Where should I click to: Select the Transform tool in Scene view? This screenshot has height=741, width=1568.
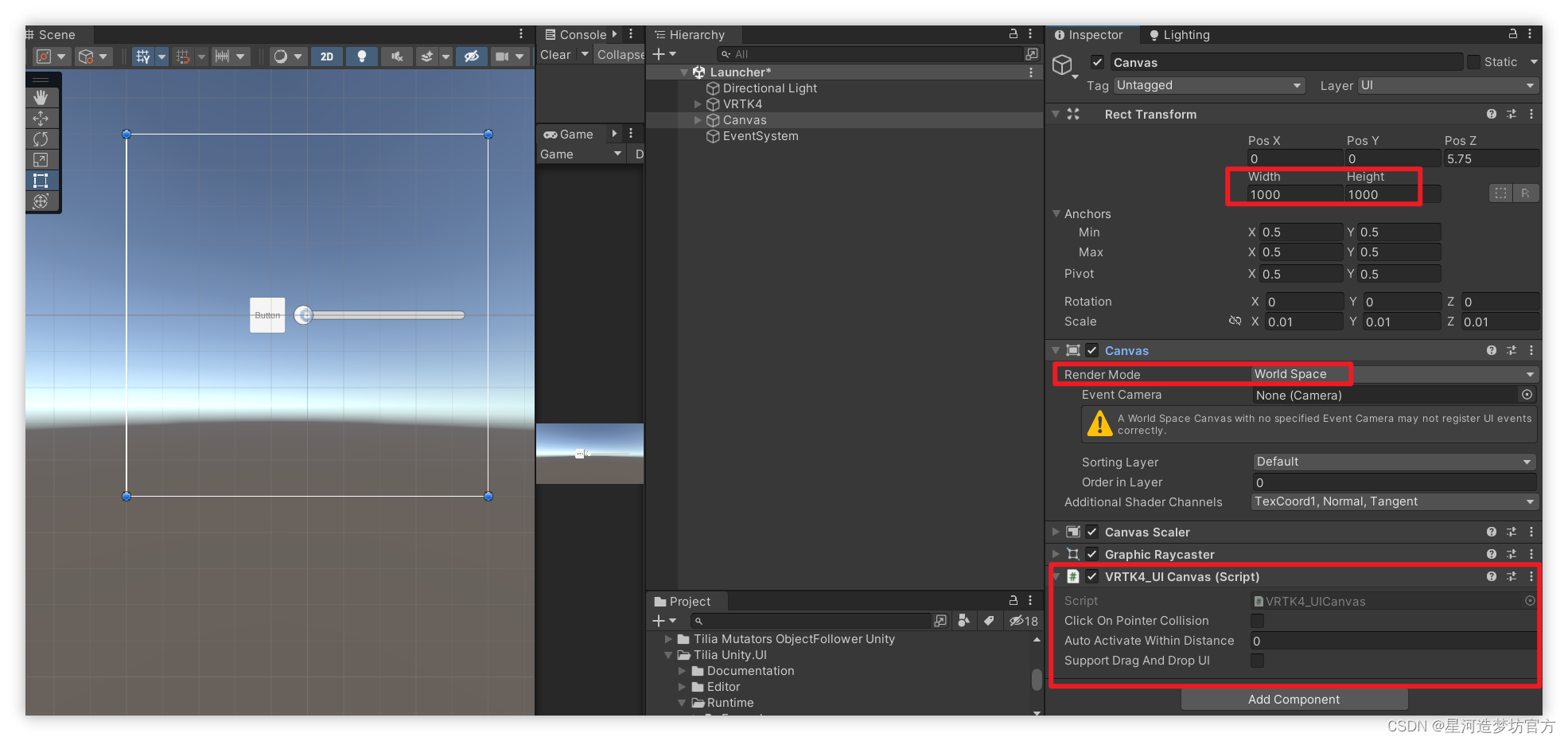click(x=41, y=201)
